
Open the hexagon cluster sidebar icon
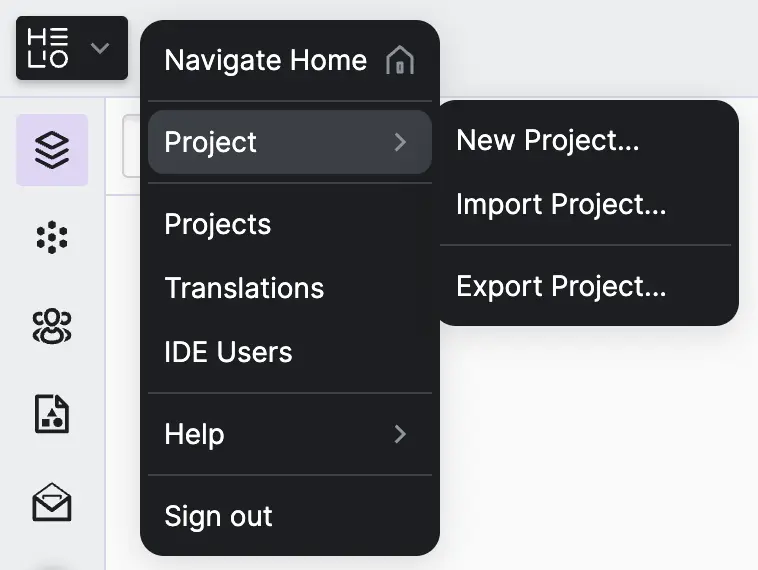(x=52, y=237)
